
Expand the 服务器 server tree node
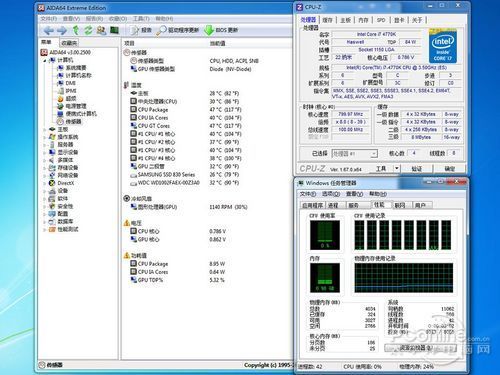coord(45,145)
